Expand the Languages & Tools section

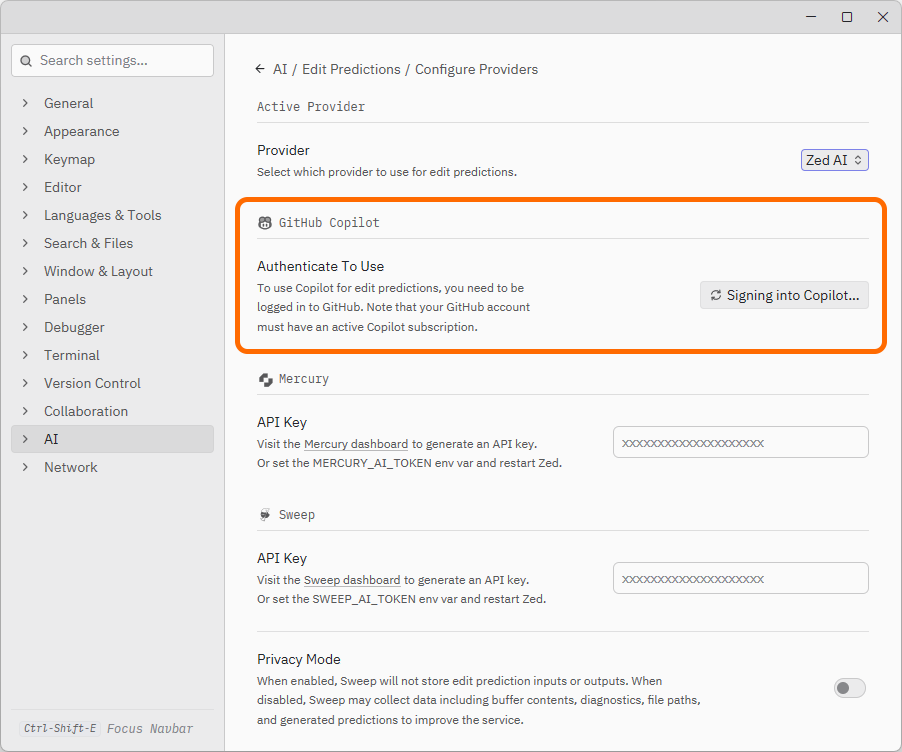click(102, 215)
